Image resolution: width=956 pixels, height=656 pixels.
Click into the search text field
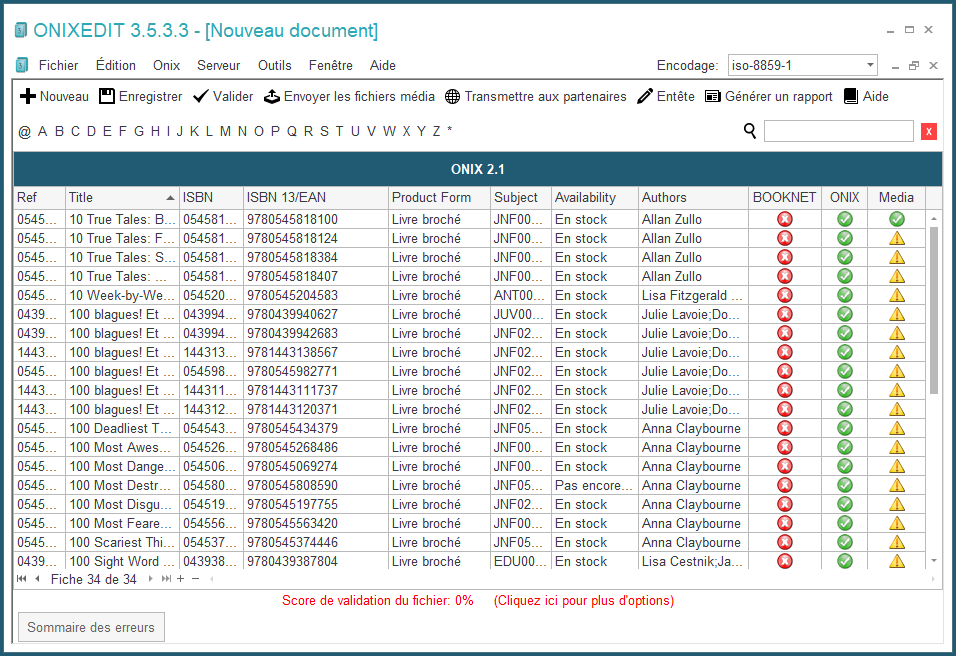coord(838,131)
